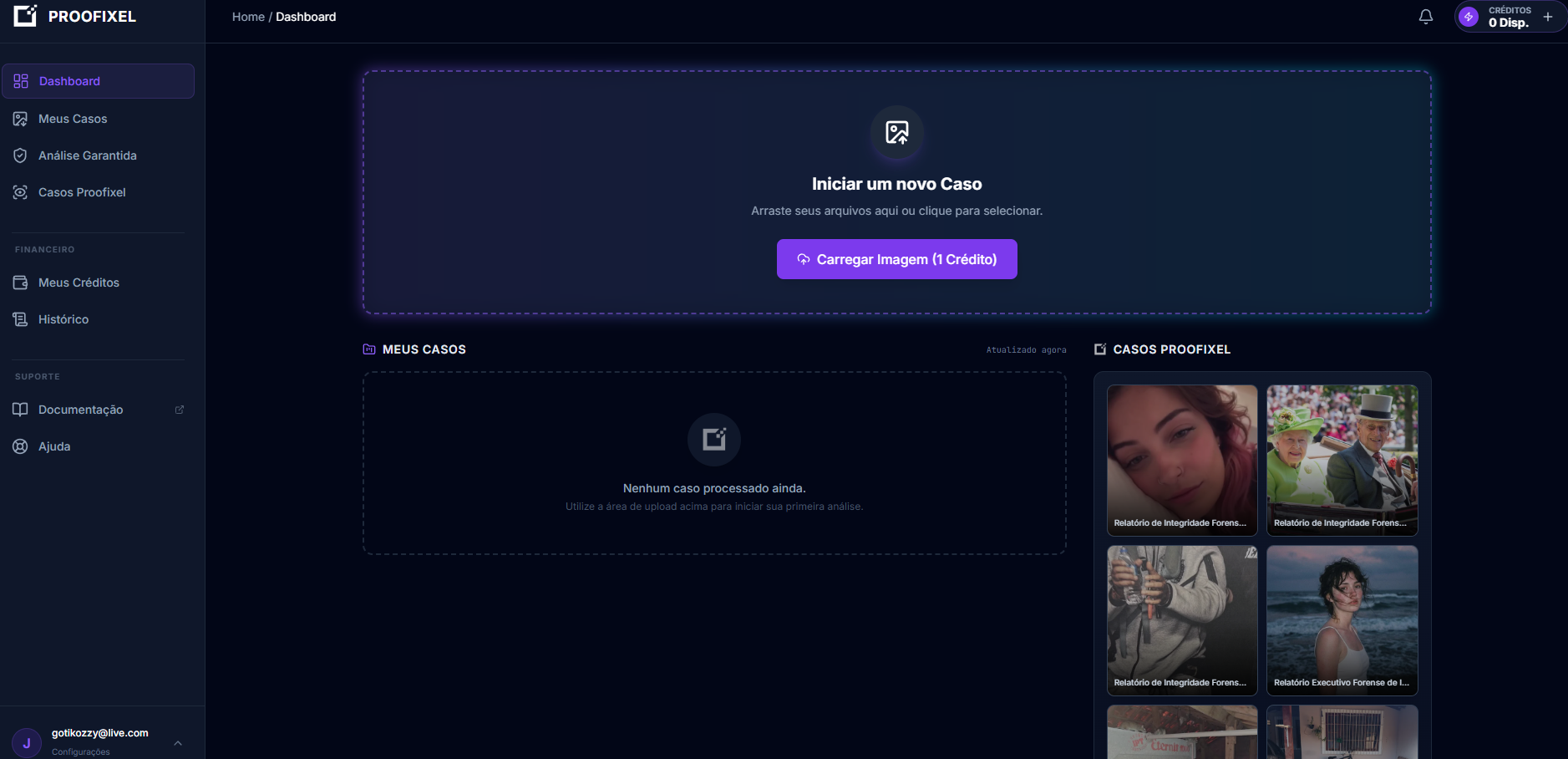Open elderly couple in carriage thumbnail
Viewport: 1568px width, 759px height.
pyautogui.click(x=1342, y=460)
